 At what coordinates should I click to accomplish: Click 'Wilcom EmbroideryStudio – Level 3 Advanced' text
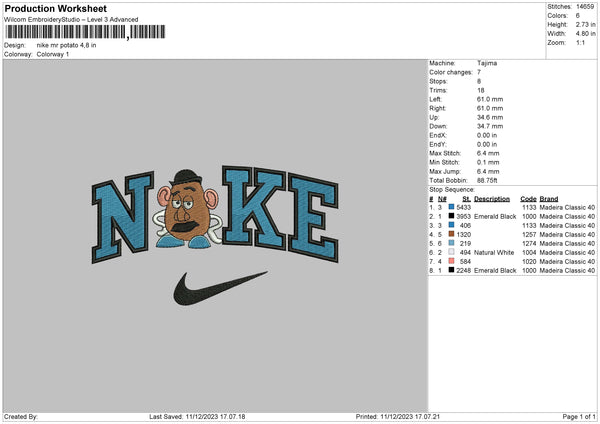pos(71,20)
